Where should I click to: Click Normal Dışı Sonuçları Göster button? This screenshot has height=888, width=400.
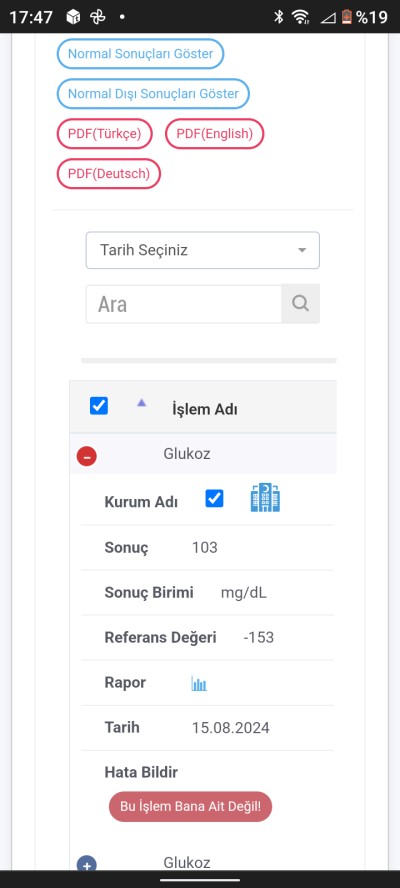153,93
